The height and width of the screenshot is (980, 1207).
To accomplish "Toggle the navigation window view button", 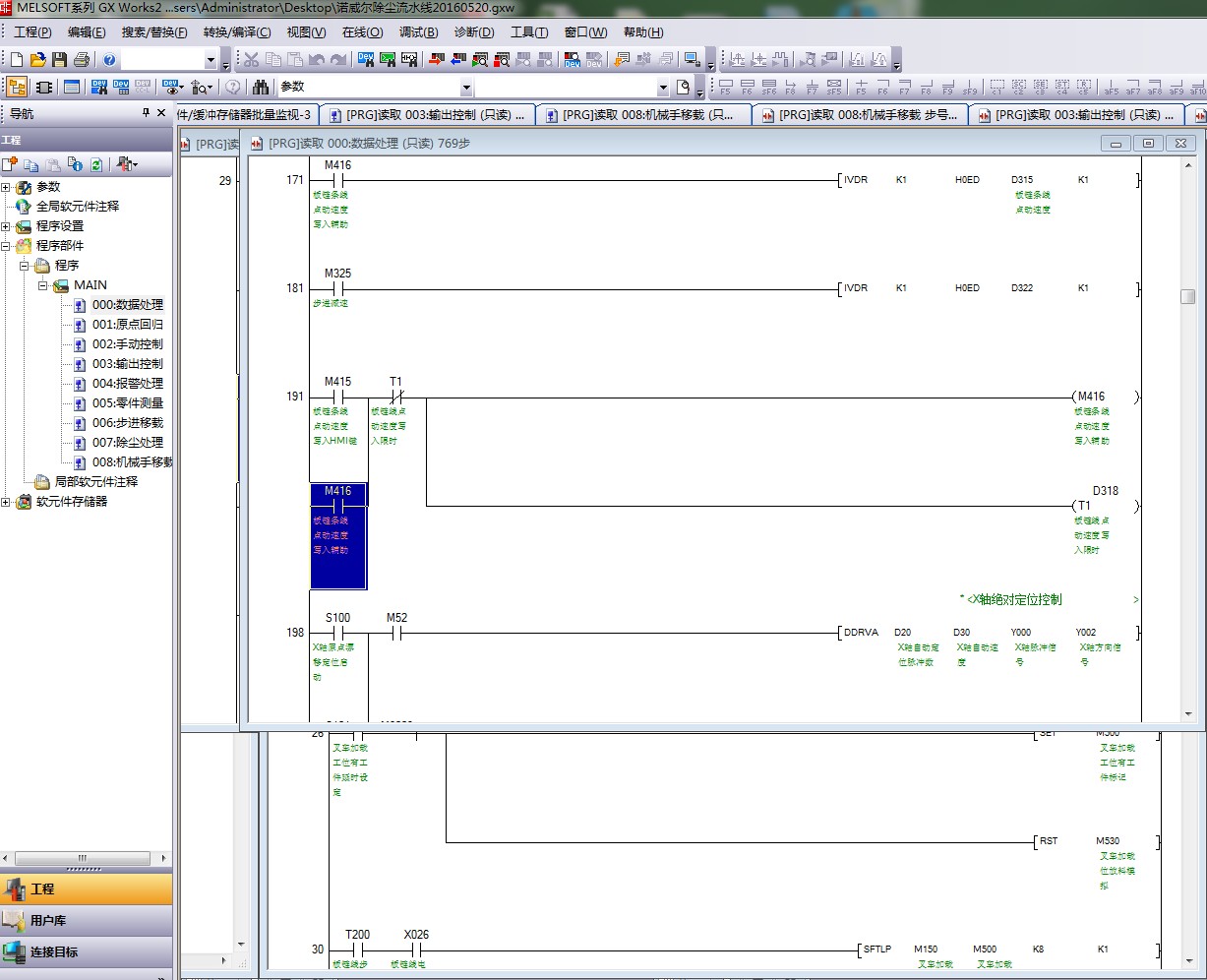I will 17,87.
